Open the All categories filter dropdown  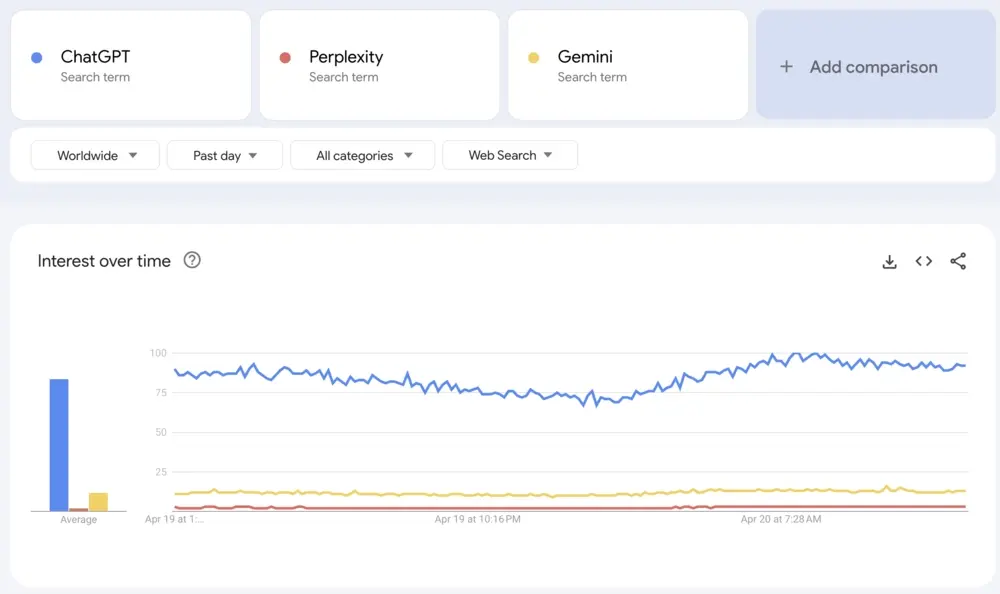point(362,155)
